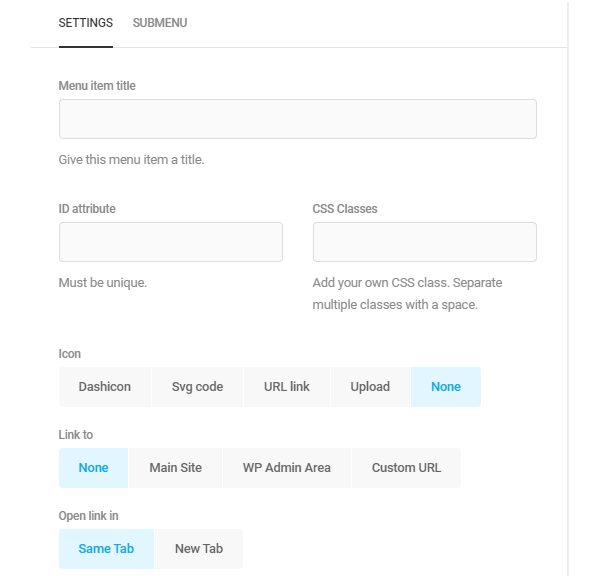Set Link to option to None

(93, 468)
